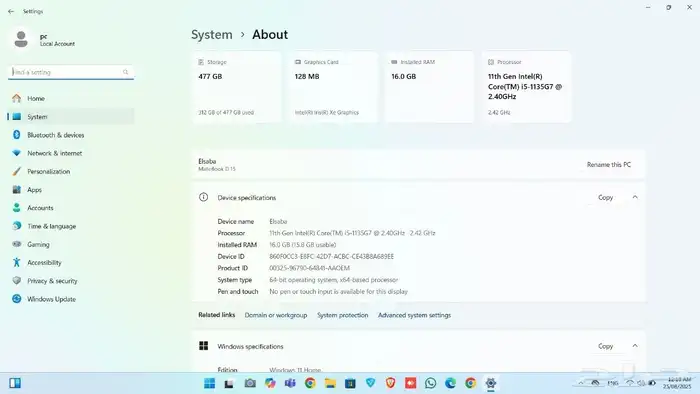
Task: Click the Device ID value text
Action: click(331, 257)
